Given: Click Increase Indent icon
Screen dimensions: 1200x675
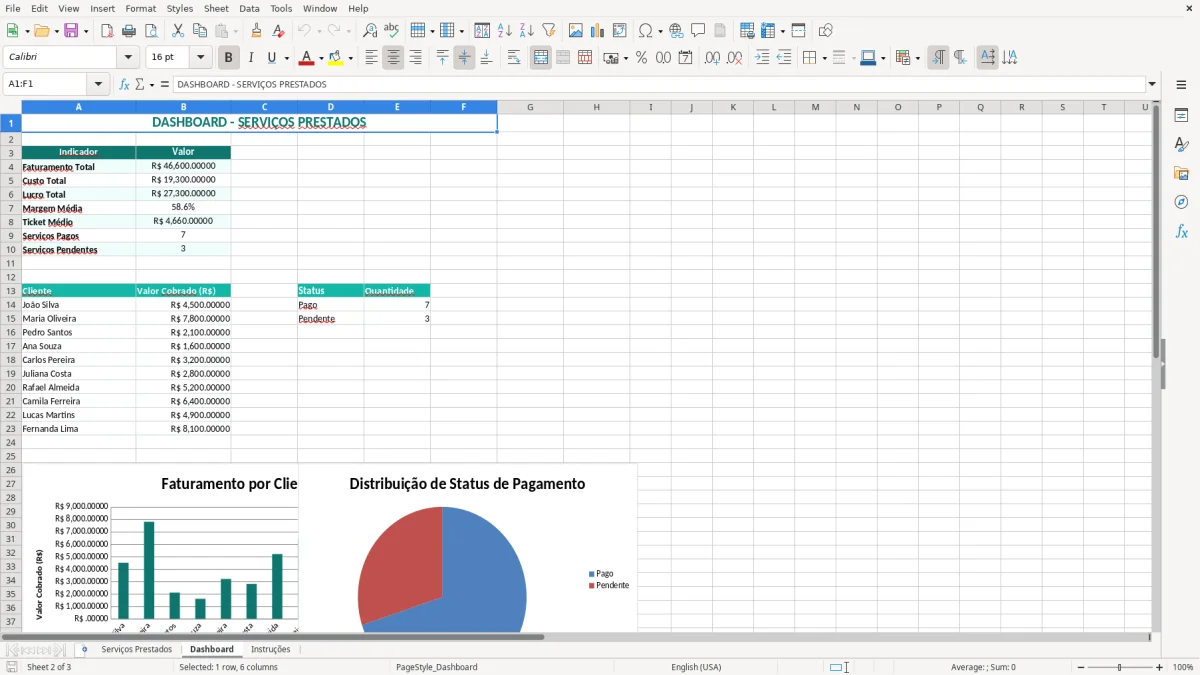Looking at the screenshot, I should pos(762,58).
